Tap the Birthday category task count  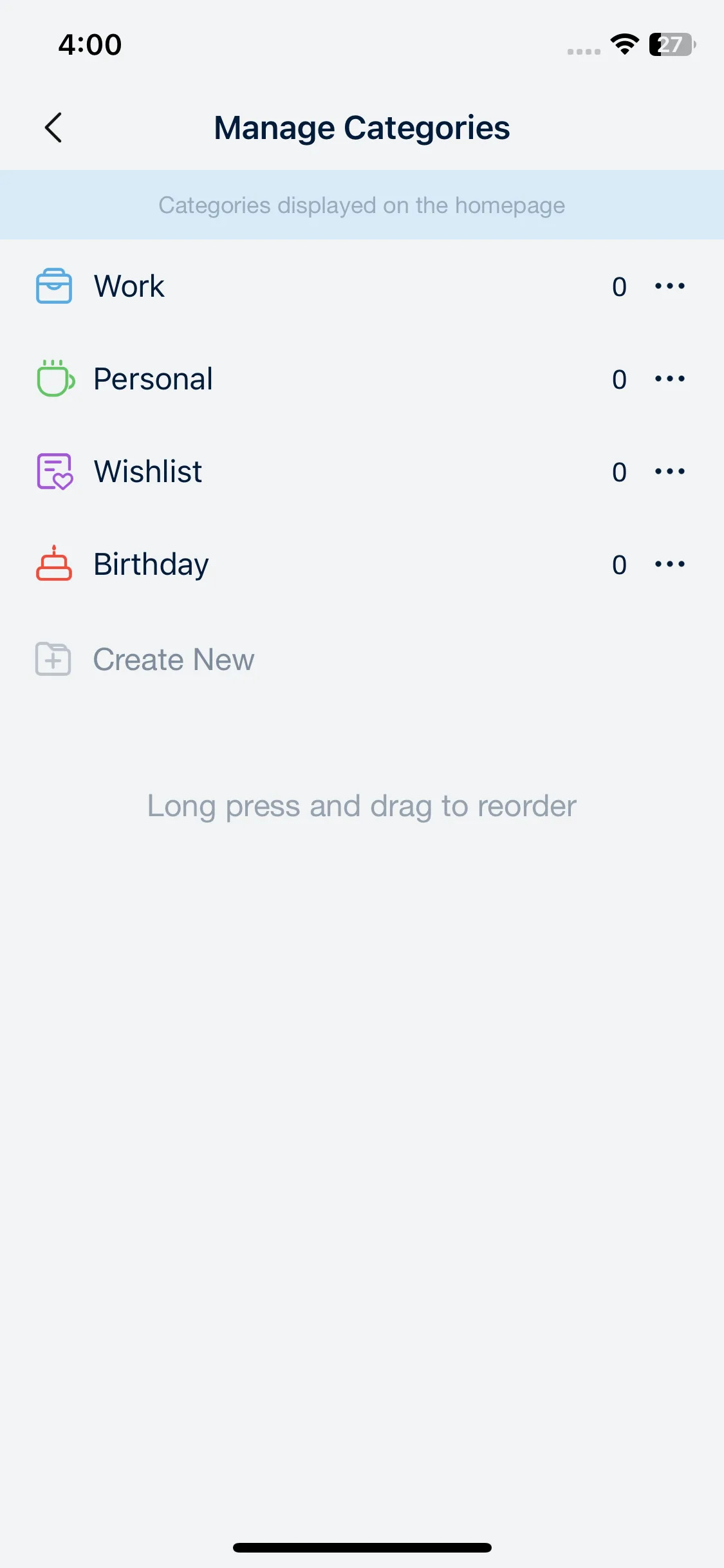click(619, 565)
